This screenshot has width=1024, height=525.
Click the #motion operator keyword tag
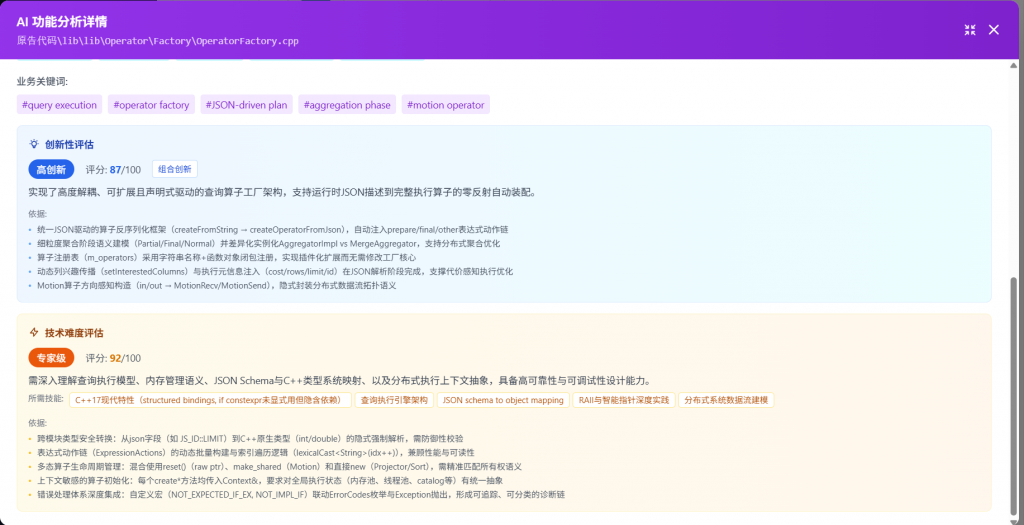[x=445, y=105]
